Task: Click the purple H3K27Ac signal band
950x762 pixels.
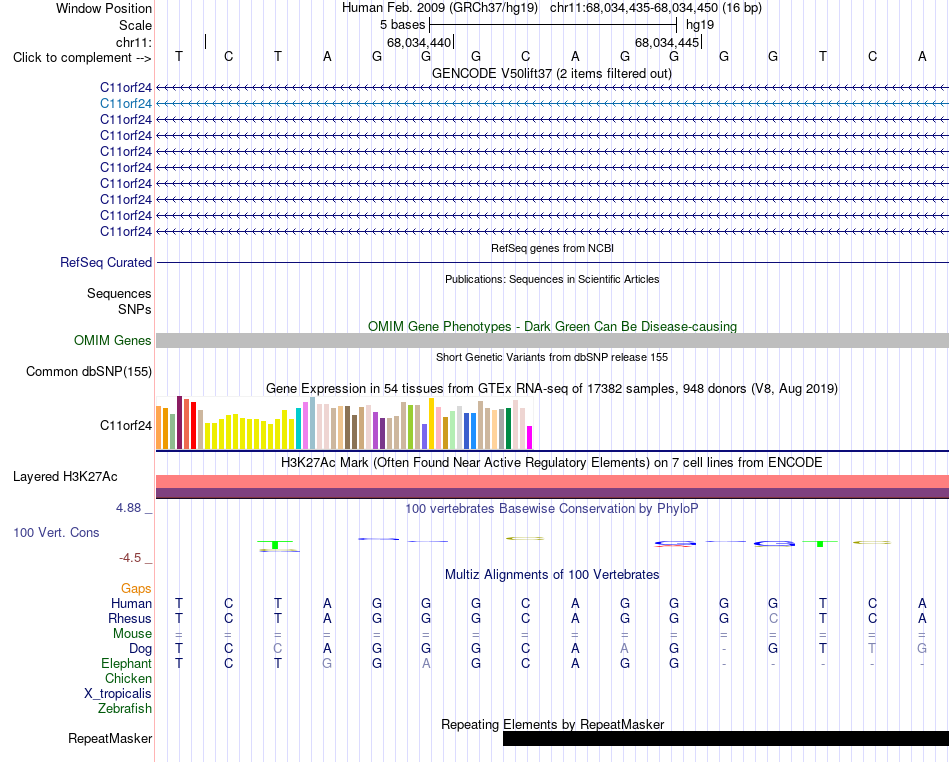Action: 552,493
